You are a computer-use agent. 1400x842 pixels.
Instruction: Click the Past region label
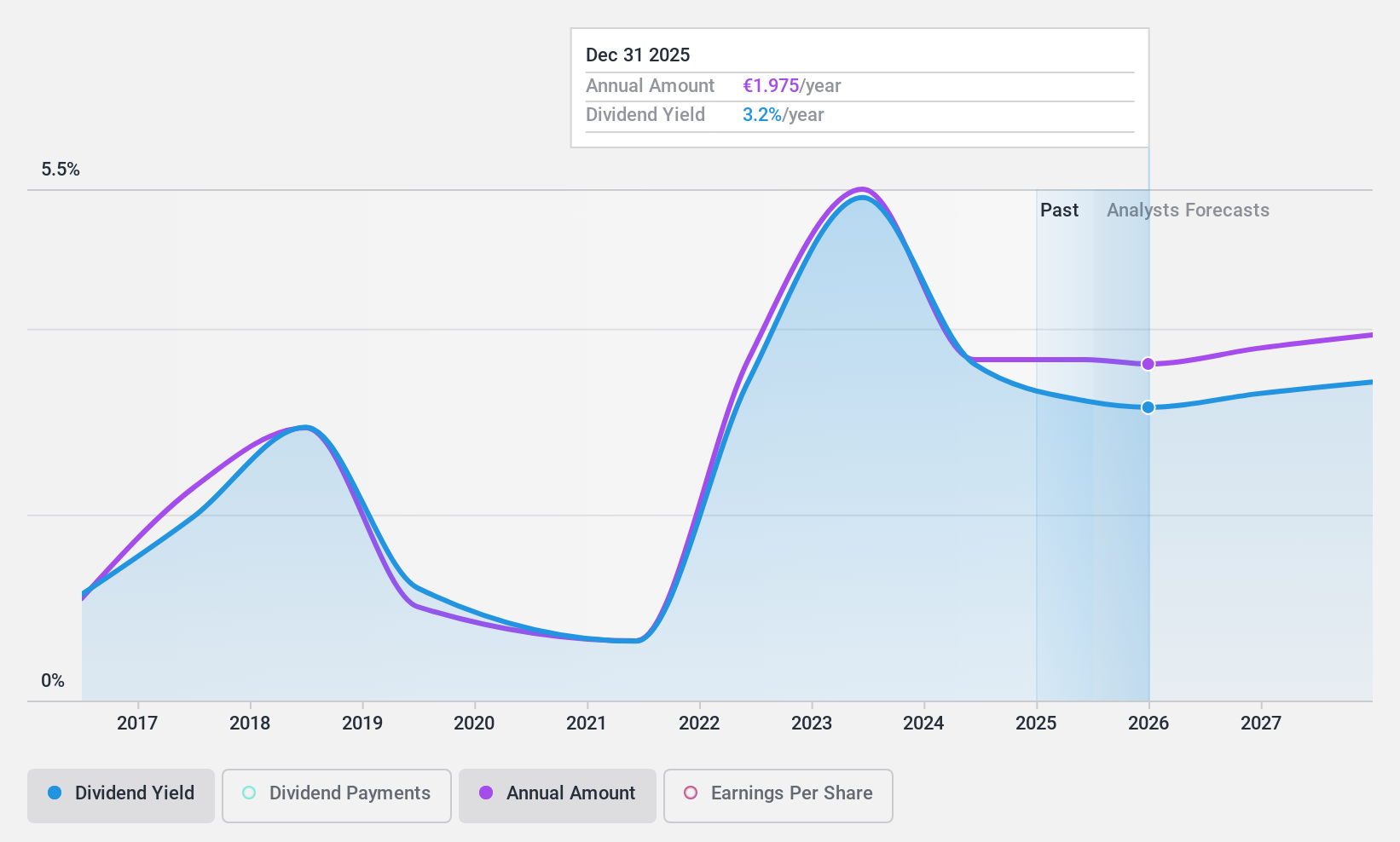(x=1059, y=210)
